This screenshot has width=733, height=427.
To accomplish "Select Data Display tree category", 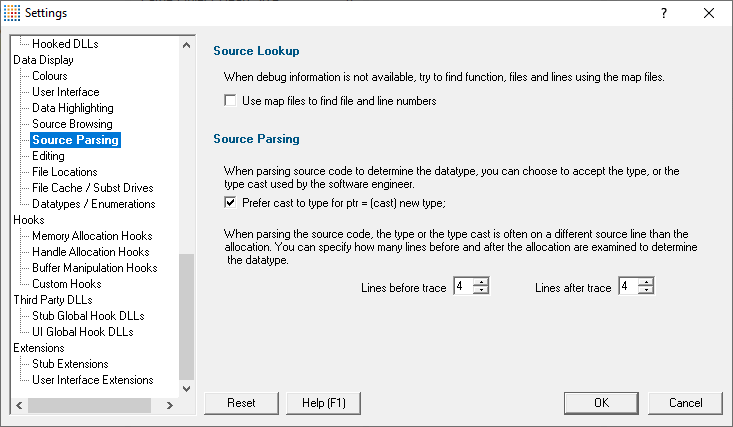I will (43, 60).
